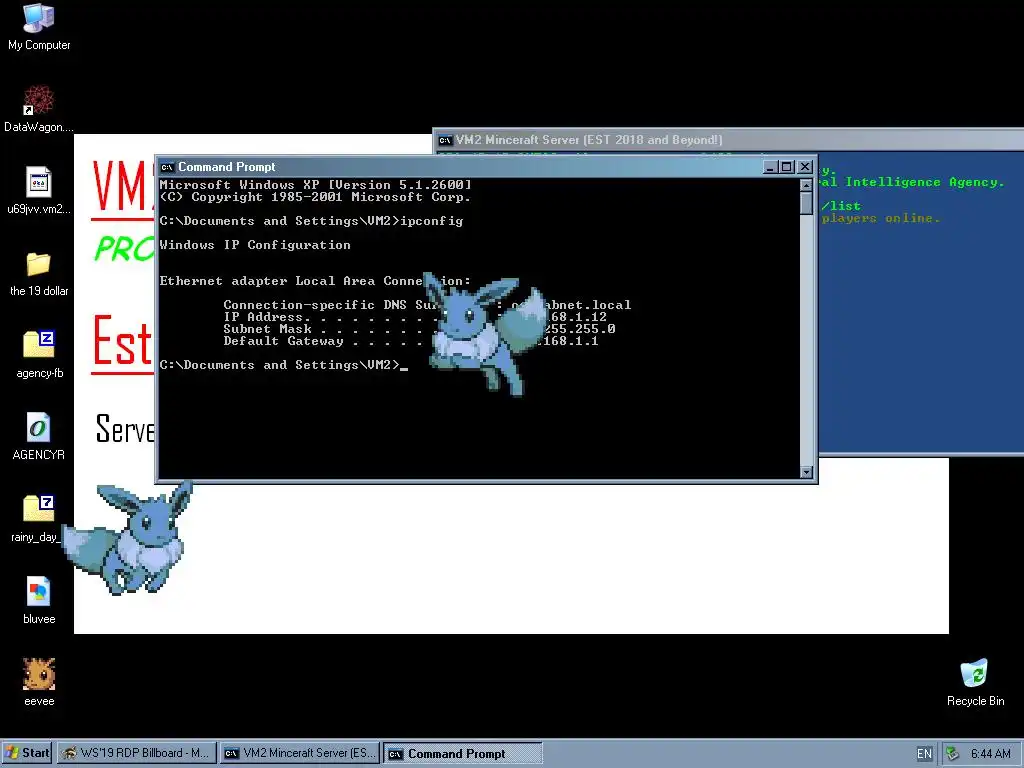1024x768 pixels.
Task: Open the Start menu
Action: click(x=27, y=753)
